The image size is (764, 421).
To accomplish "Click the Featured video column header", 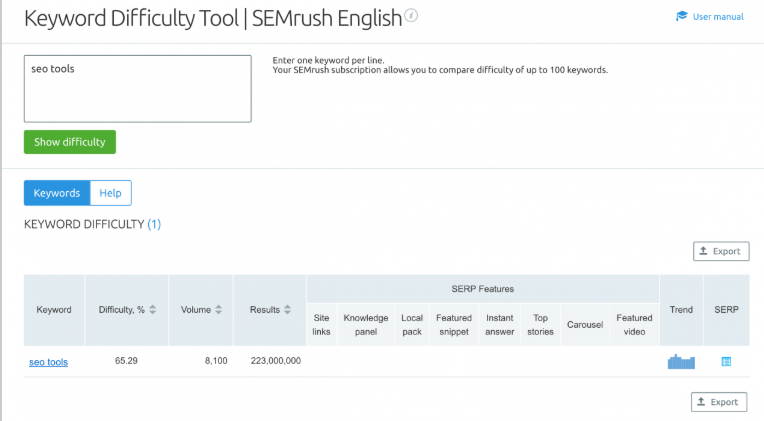I will pyautogui.click(x=634, y=325).
